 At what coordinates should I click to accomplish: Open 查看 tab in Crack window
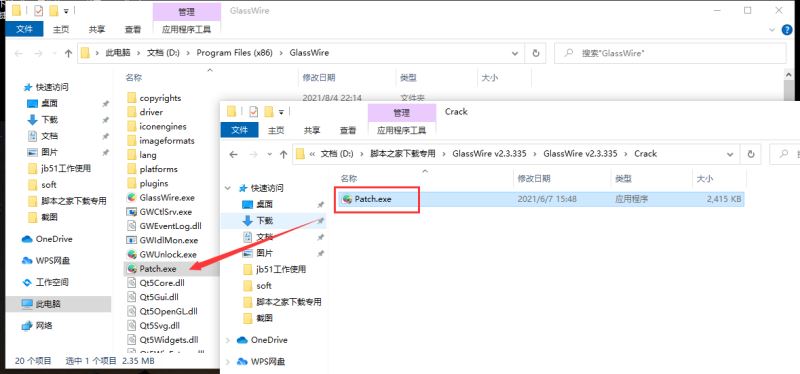(x=348, y=130)
